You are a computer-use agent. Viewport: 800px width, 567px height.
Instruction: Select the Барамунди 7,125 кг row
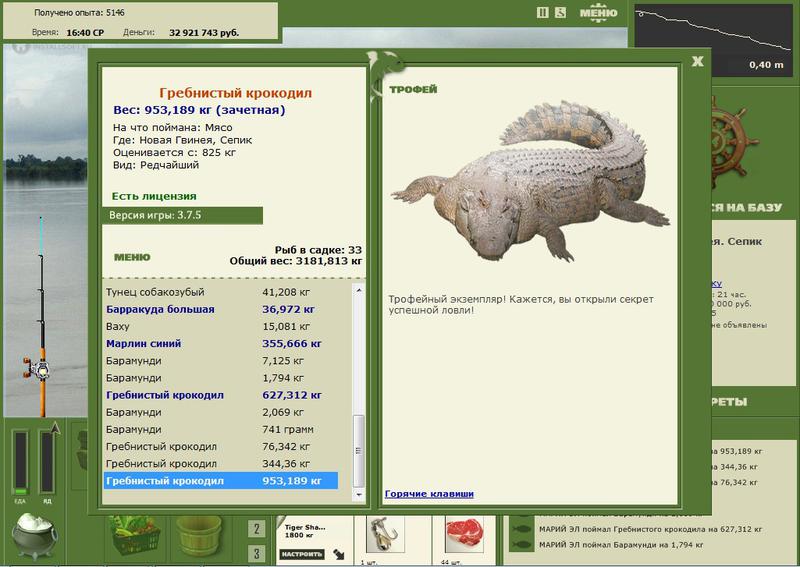(x=221, y=361)
